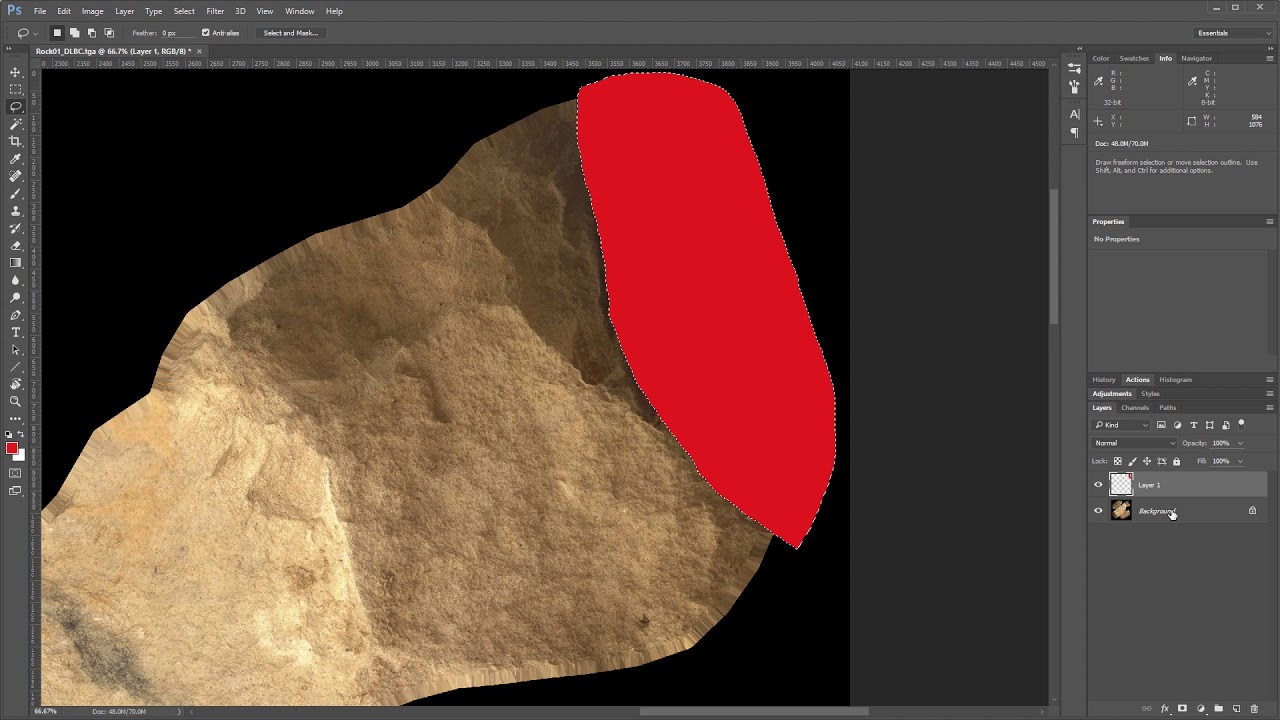The image size is (1280, 720).
Task: Select the Eyedropper tool in the toolbar
Action: [15, 159]
